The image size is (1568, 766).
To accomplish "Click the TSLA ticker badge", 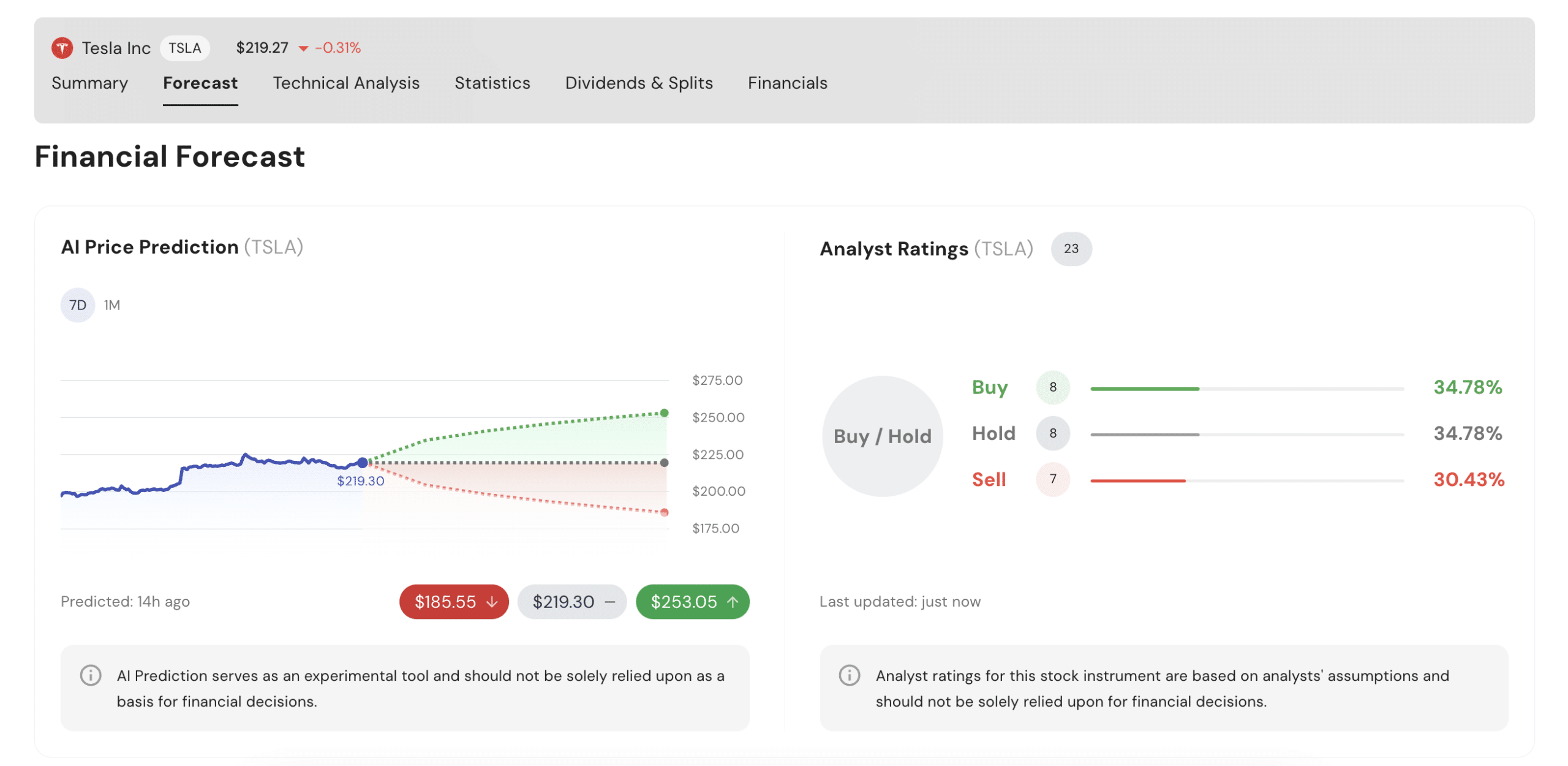I will pyautogui.click(x=184, y=48).
